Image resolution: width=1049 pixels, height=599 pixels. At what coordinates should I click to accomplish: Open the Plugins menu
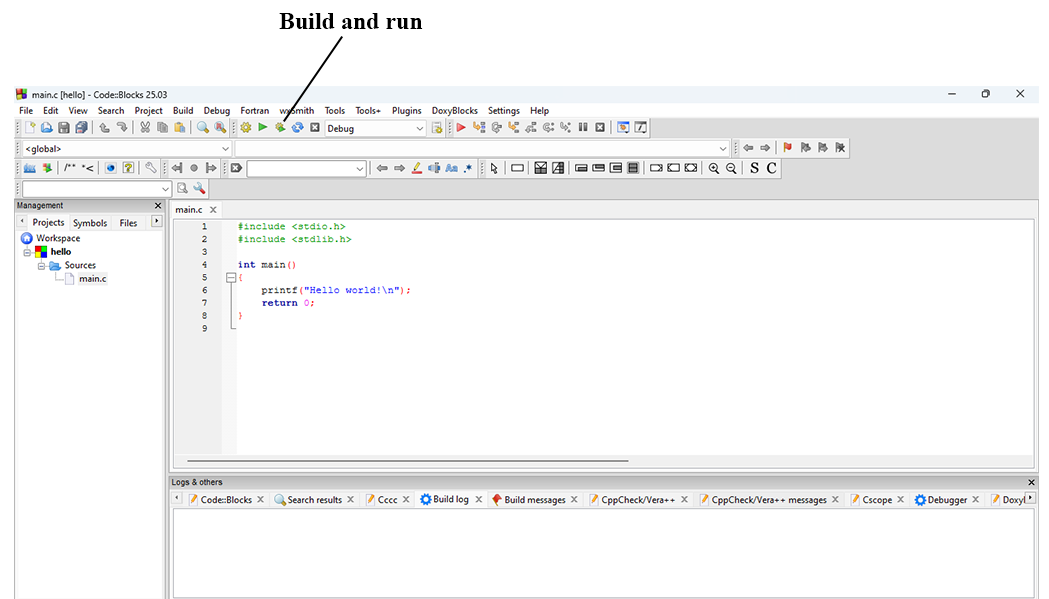(406, 111)
